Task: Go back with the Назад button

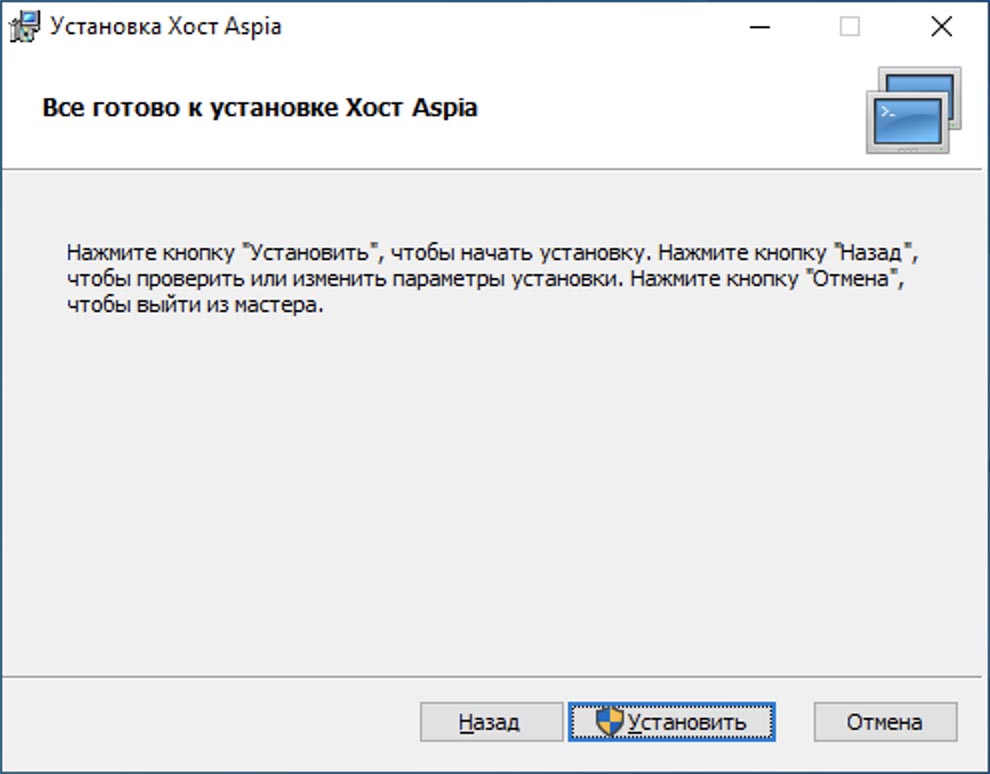Action: 491,722
